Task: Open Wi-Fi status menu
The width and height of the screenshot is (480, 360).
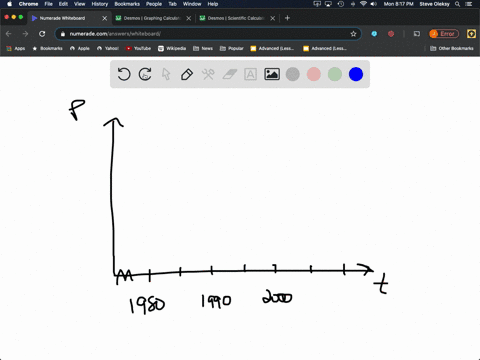Action: pos(363,4)
